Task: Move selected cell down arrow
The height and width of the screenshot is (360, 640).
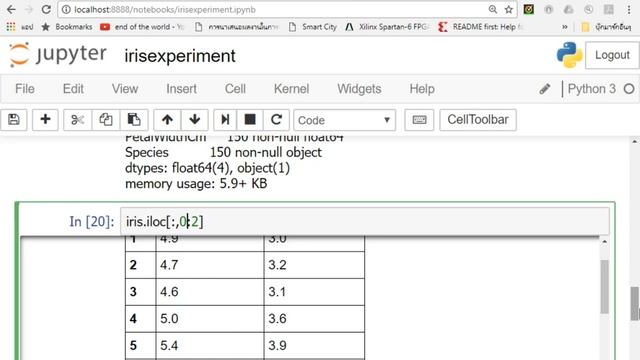Action: click(195, 120)
